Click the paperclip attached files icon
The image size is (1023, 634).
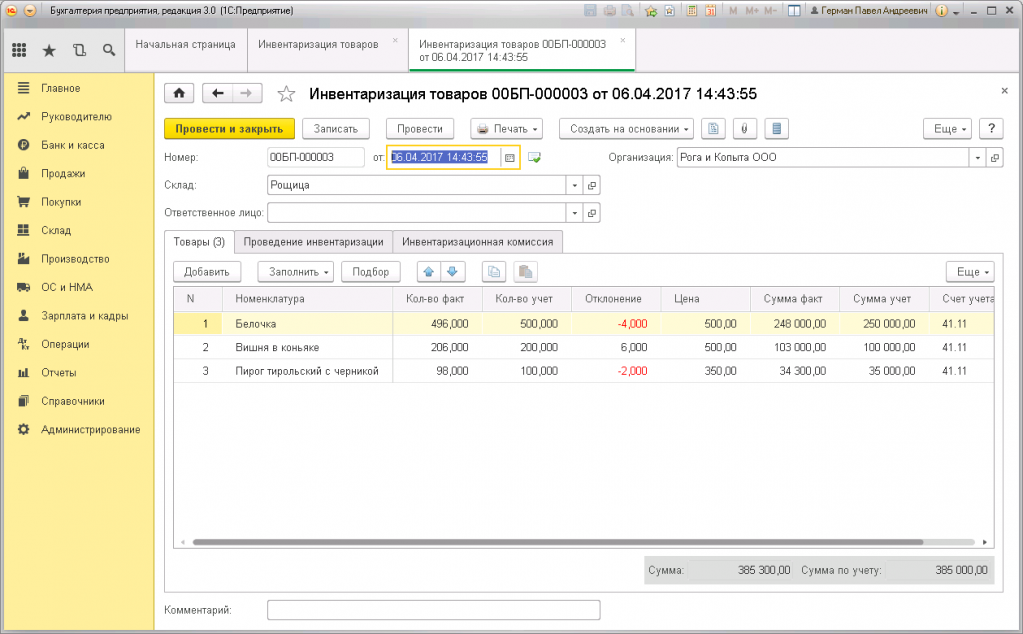(746, 129)
